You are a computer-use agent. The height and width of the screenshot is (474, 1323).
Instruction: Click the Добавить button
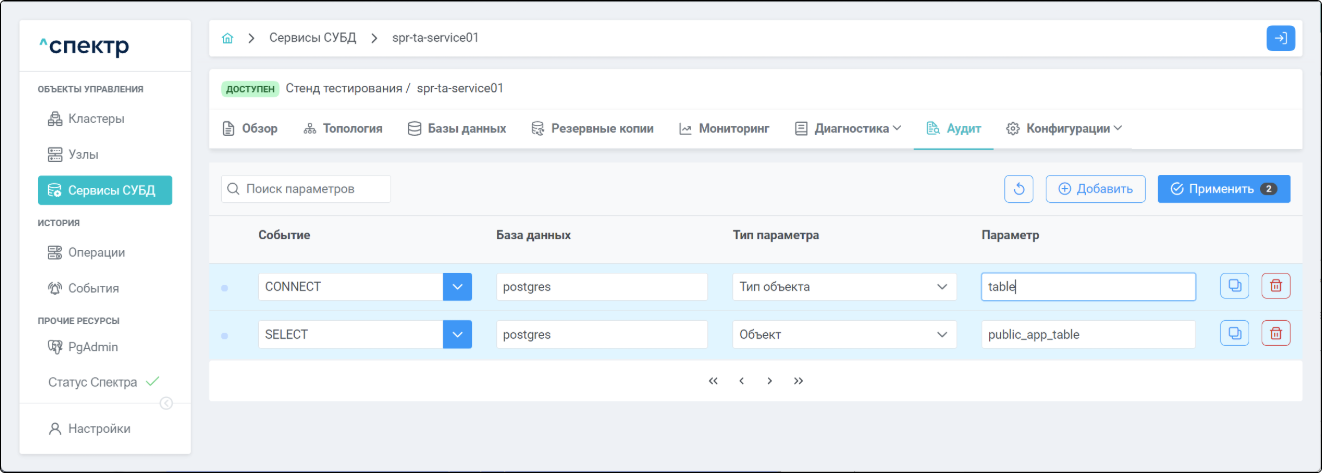1095,189
